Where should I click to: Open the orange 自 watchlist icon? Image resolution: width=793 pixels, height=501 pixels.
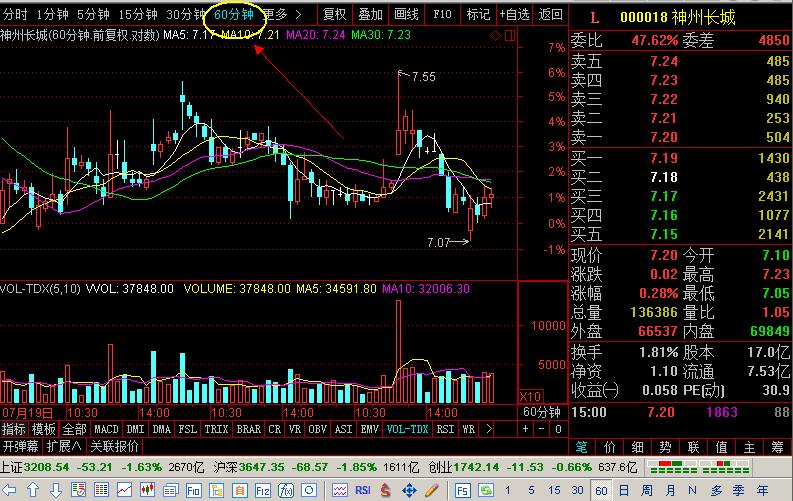pos(240,490)
